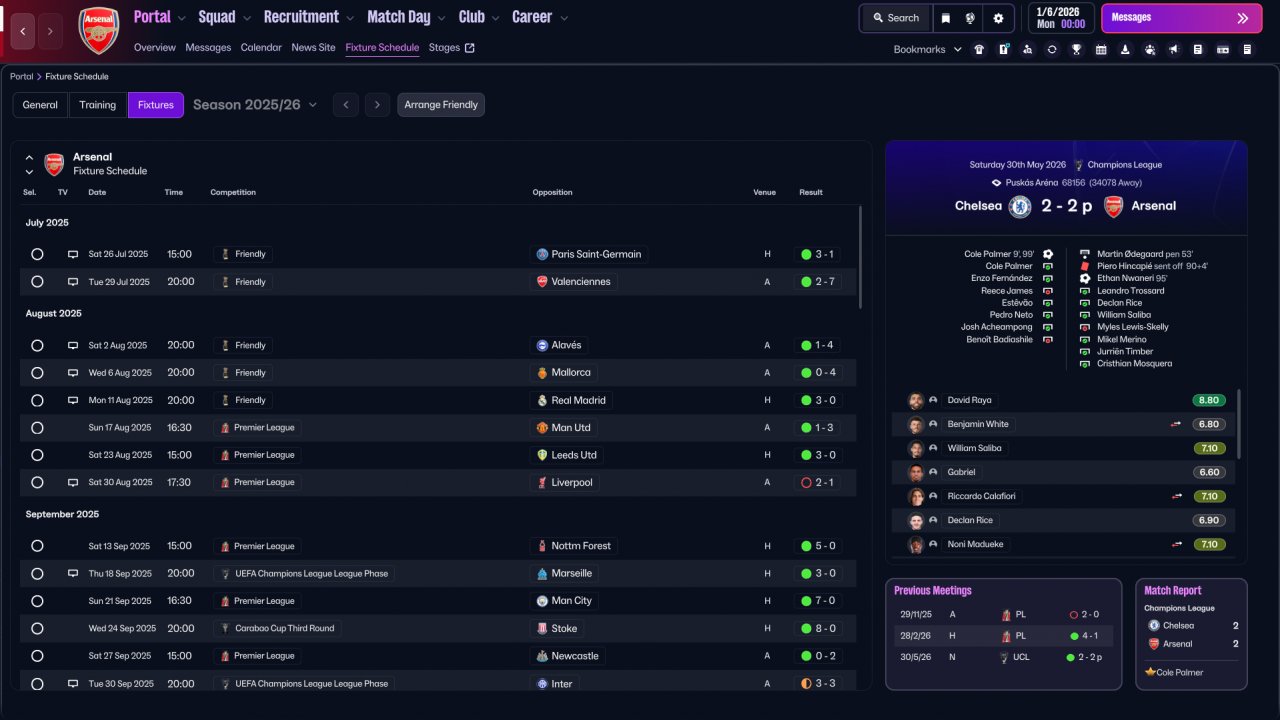Image resolution: width=1280 pixels, height=720 pixels.
Task: Click the up chevron beside the Arsenal heading
Action: (29, 158)
